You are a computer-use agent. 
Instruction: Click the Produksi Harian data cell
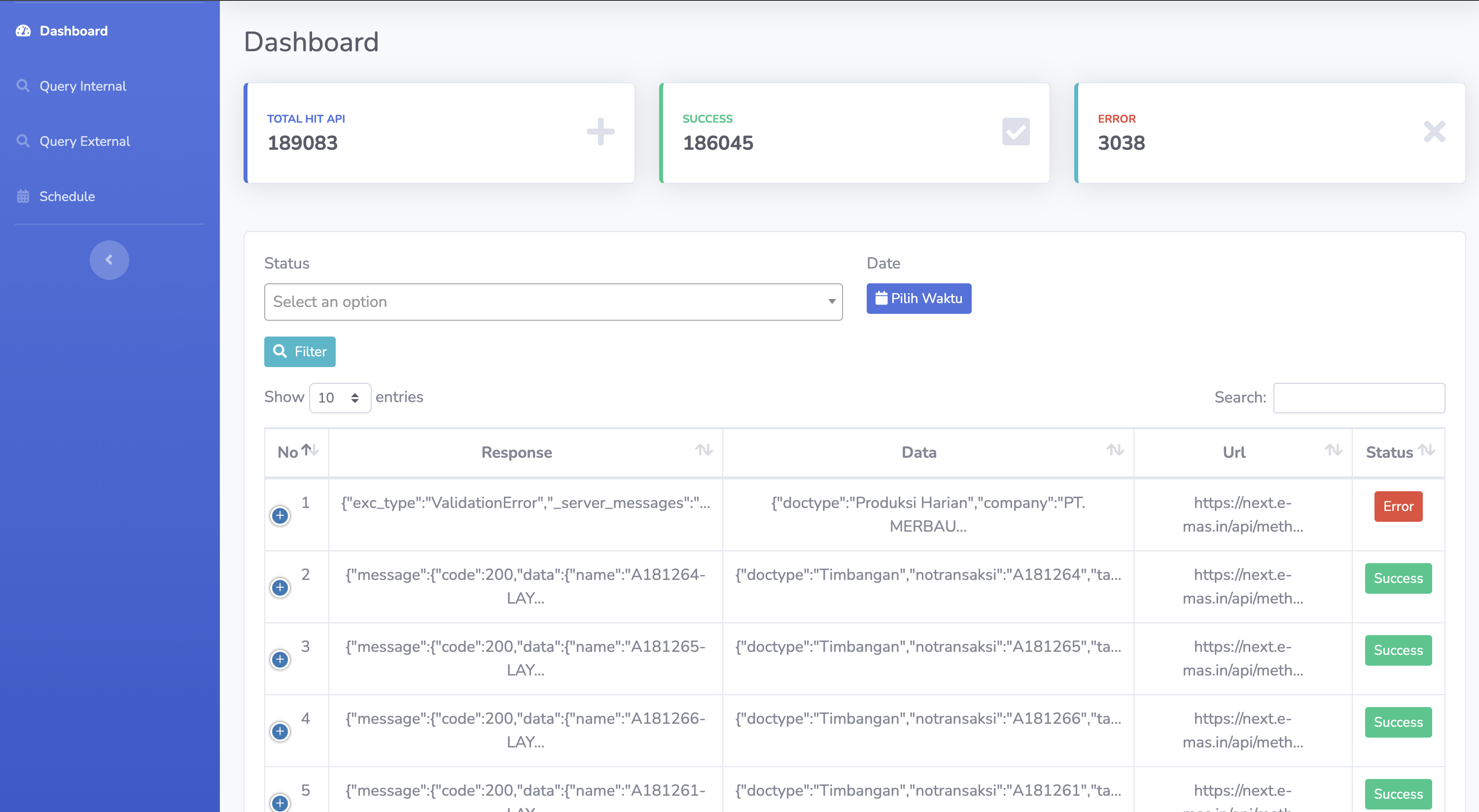928,514
